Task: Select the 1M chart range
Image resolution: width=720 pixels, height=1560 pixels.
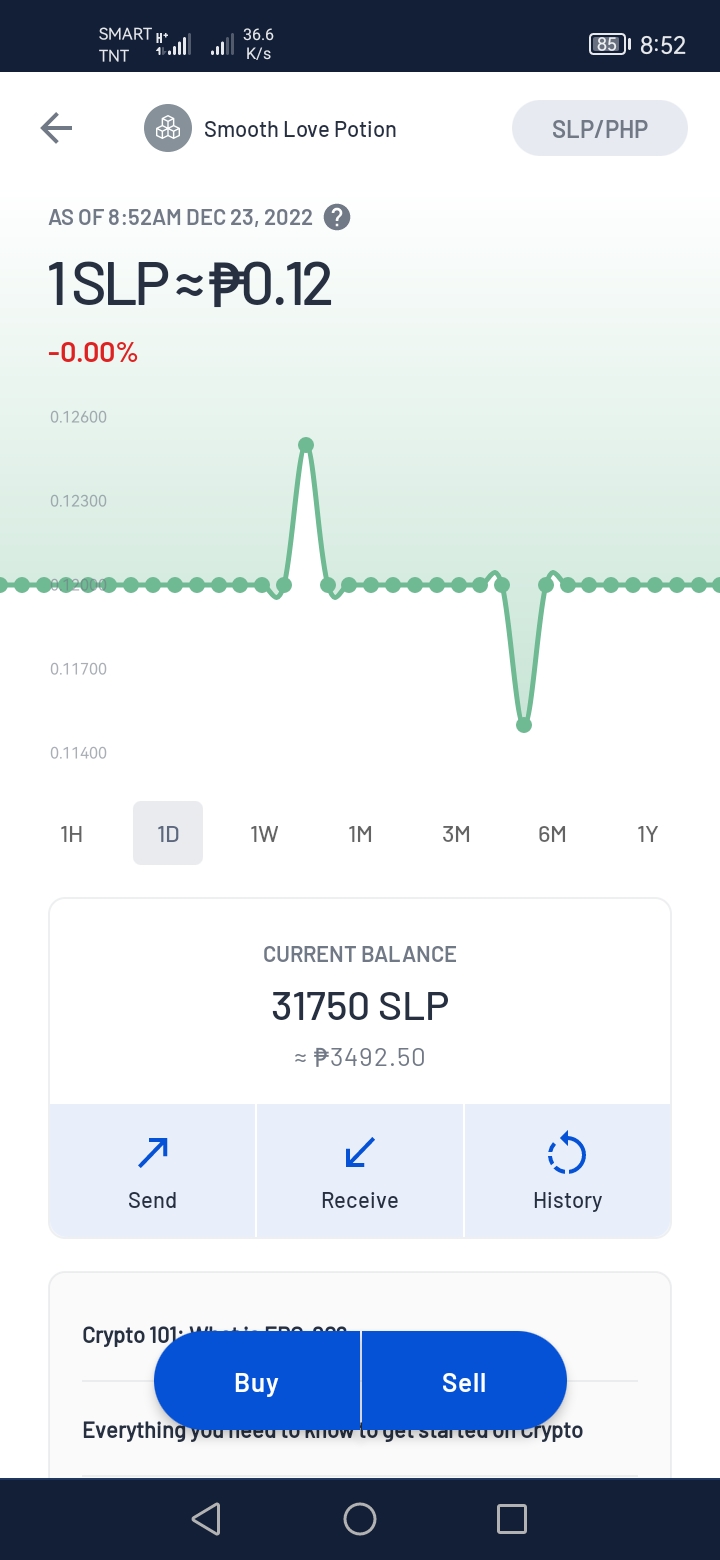Action: [x=360, y=833]
